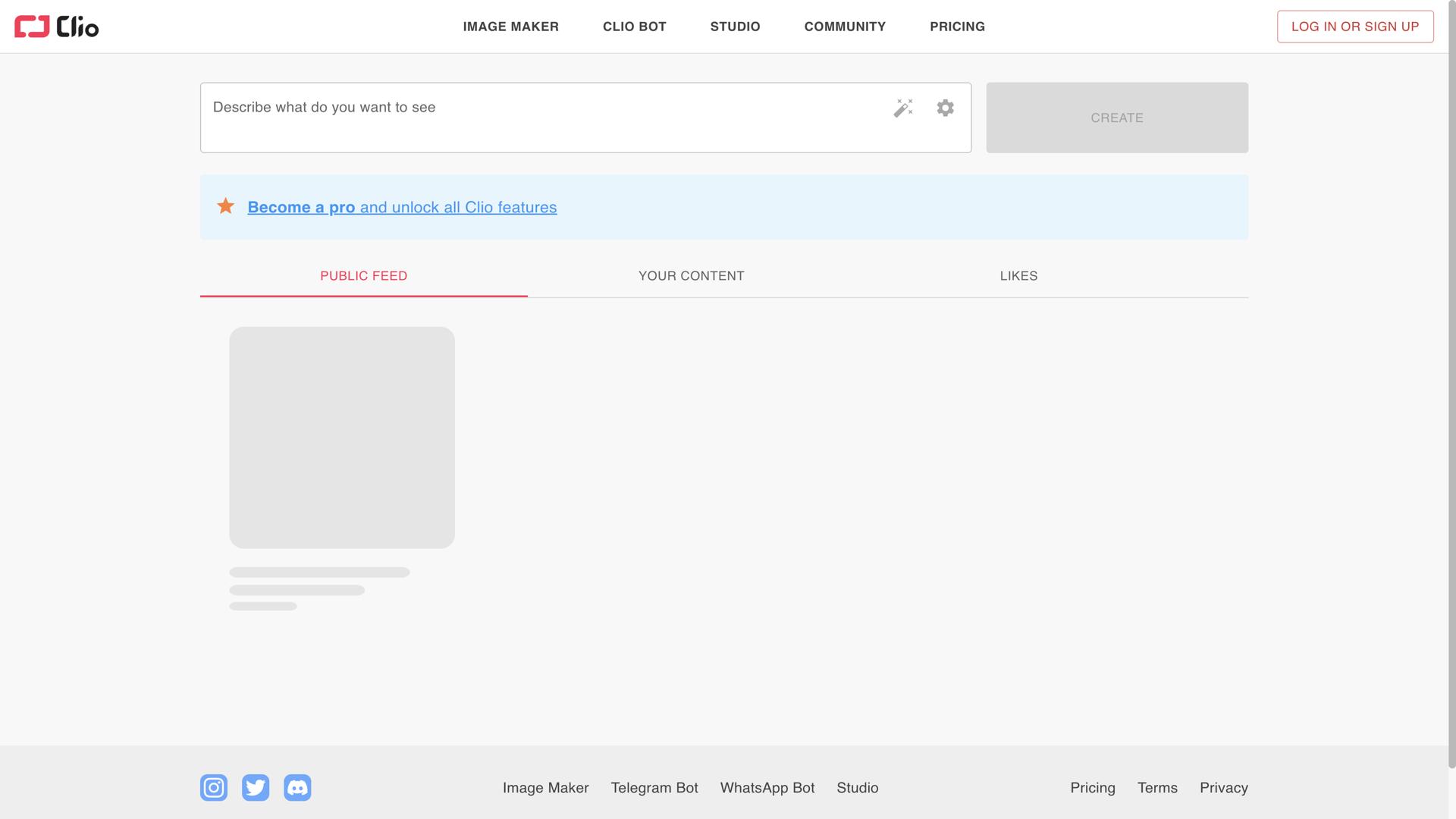The image size is (1456, 819).
Task: Open the settings gear in prompt box
Action: click(x=945, y=108)
